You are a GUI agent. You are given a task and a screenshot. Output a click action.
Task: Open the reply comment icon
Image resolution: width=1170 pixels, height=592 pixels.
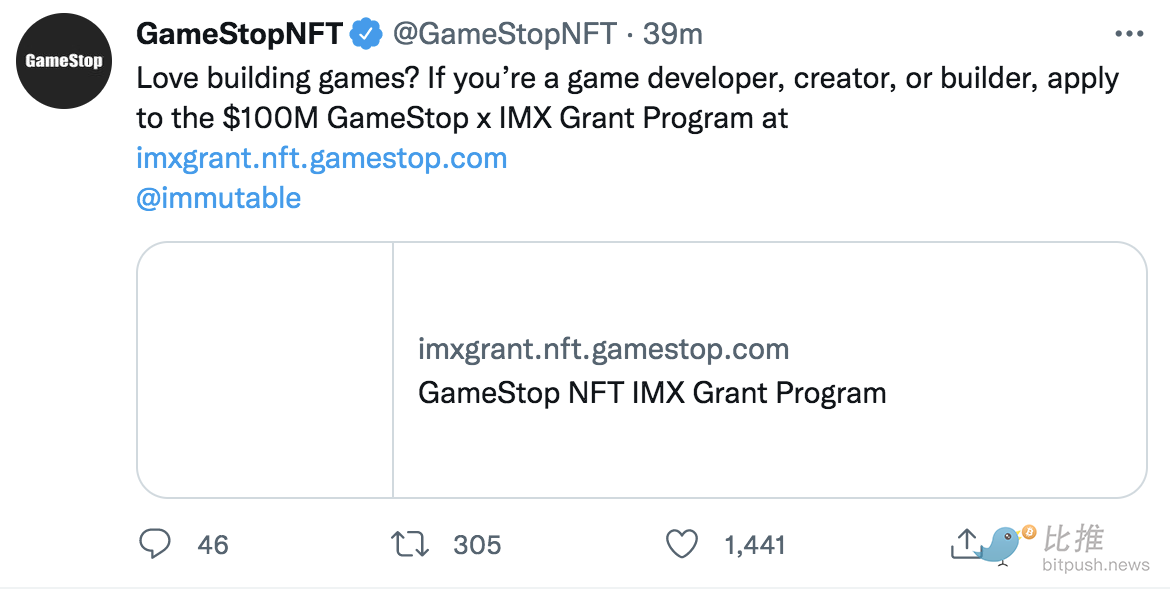tap(155, 544)
